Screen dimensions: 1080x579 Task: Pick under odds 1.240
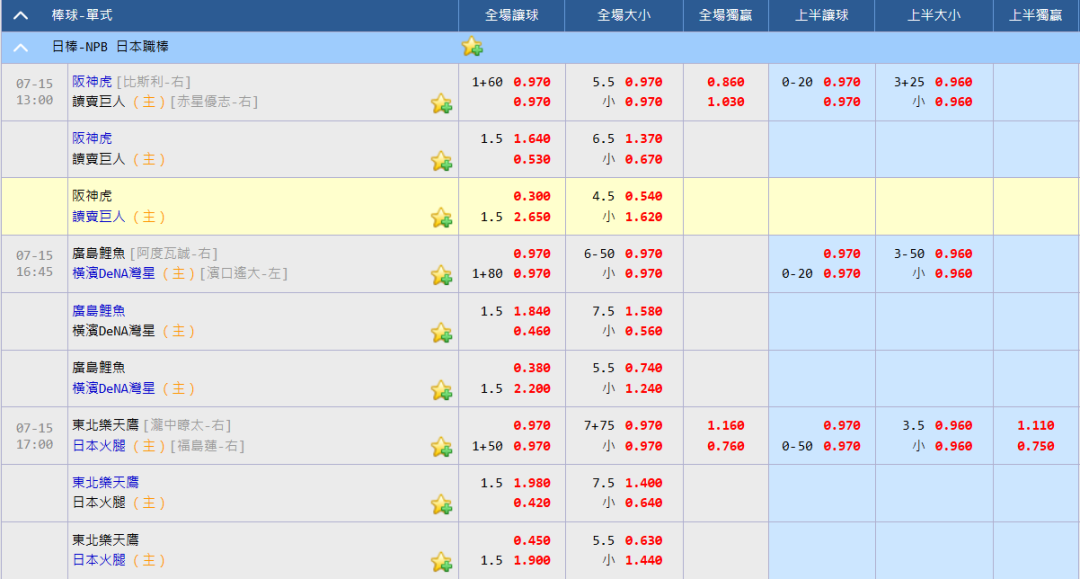644,388
